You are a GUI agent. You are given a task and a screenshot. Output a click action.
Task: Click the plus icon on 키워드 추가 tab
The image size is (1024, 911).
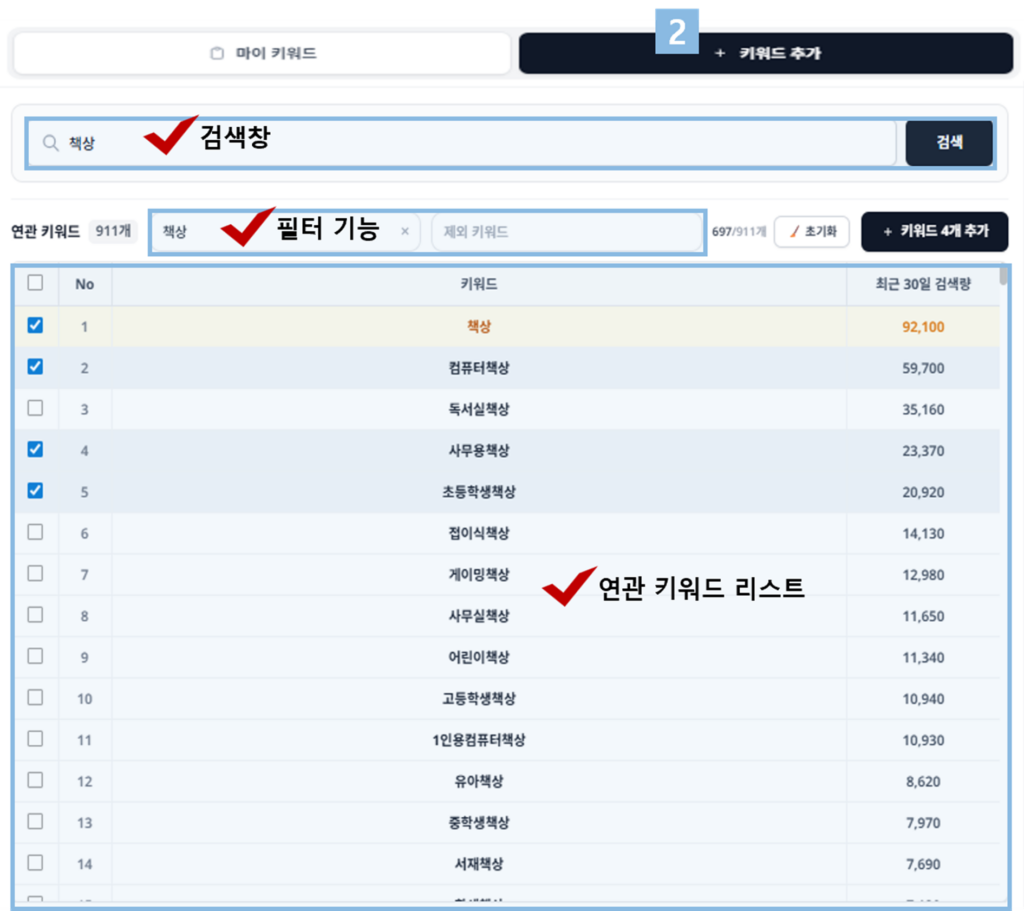click(x=719, y=53)
